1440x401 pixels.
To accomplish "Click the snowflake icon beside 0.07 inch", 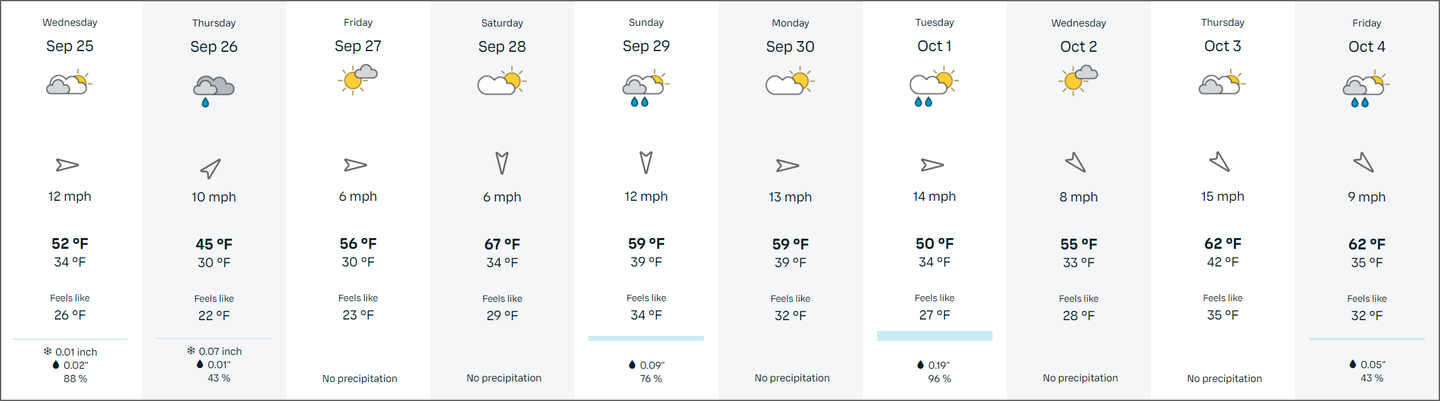I will click(x=191, y=351).
